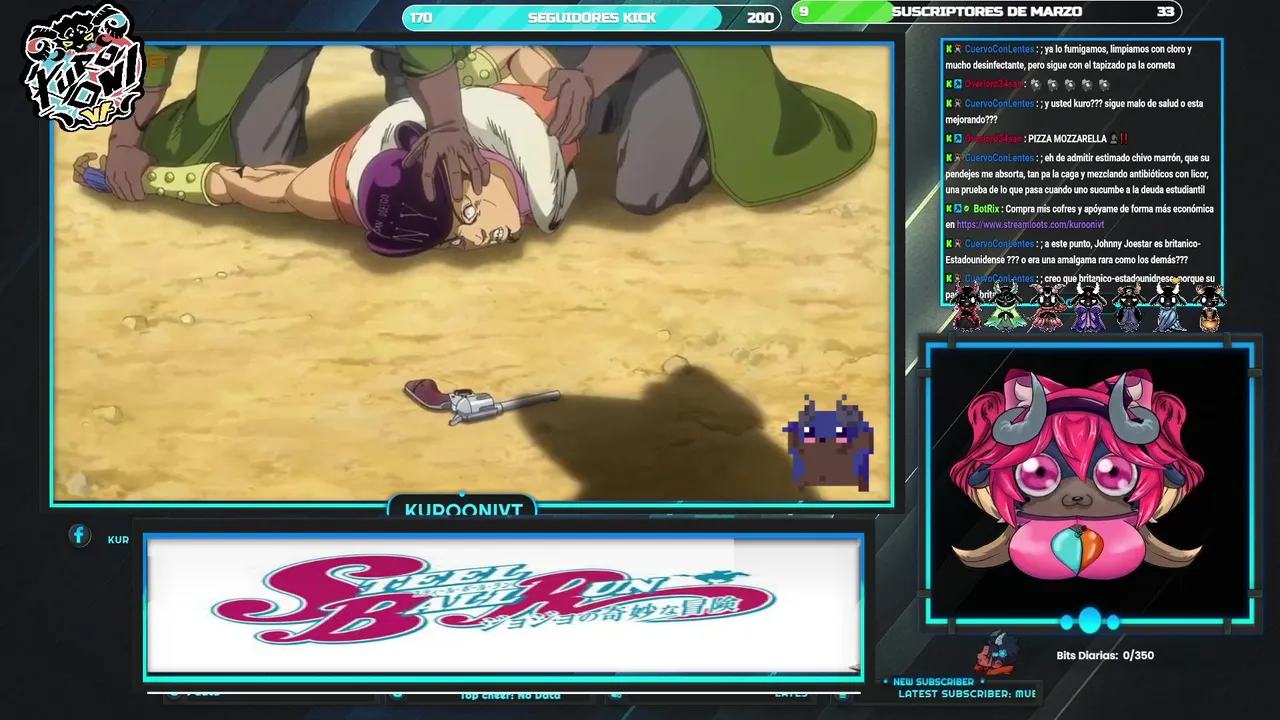Click the KUROONIVT name tag below the video
Screen dimensions: 1280x720
pyautogui.click(x=463, y=509)
